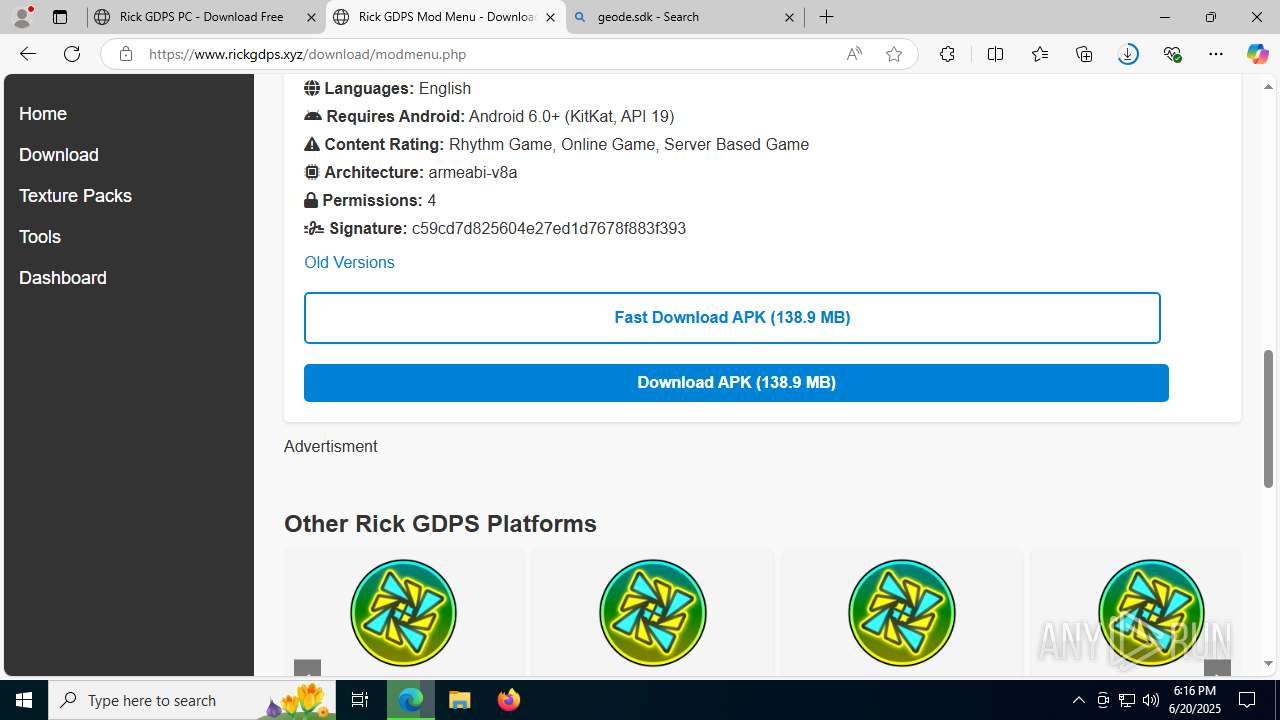
Task: View site information lock icon
Action: (x=126, y=54)
